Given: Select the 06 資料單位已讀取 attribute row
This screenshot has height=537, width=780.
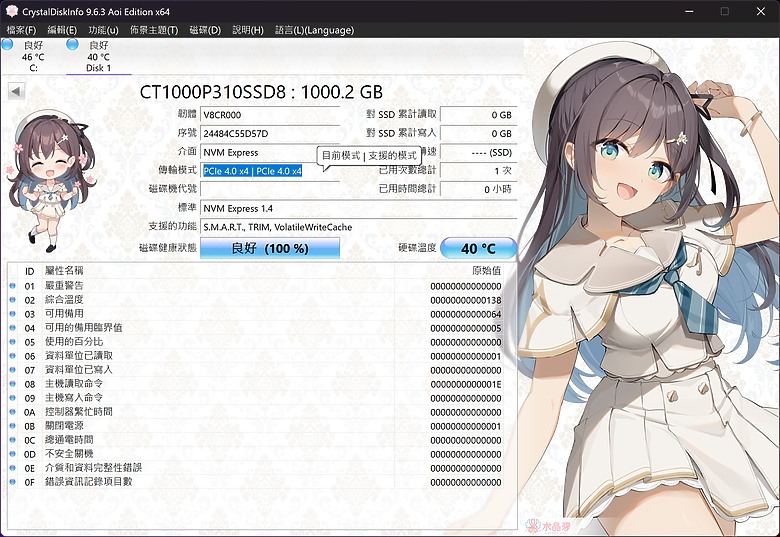Looking at the screenshot, I should (256, 356).
